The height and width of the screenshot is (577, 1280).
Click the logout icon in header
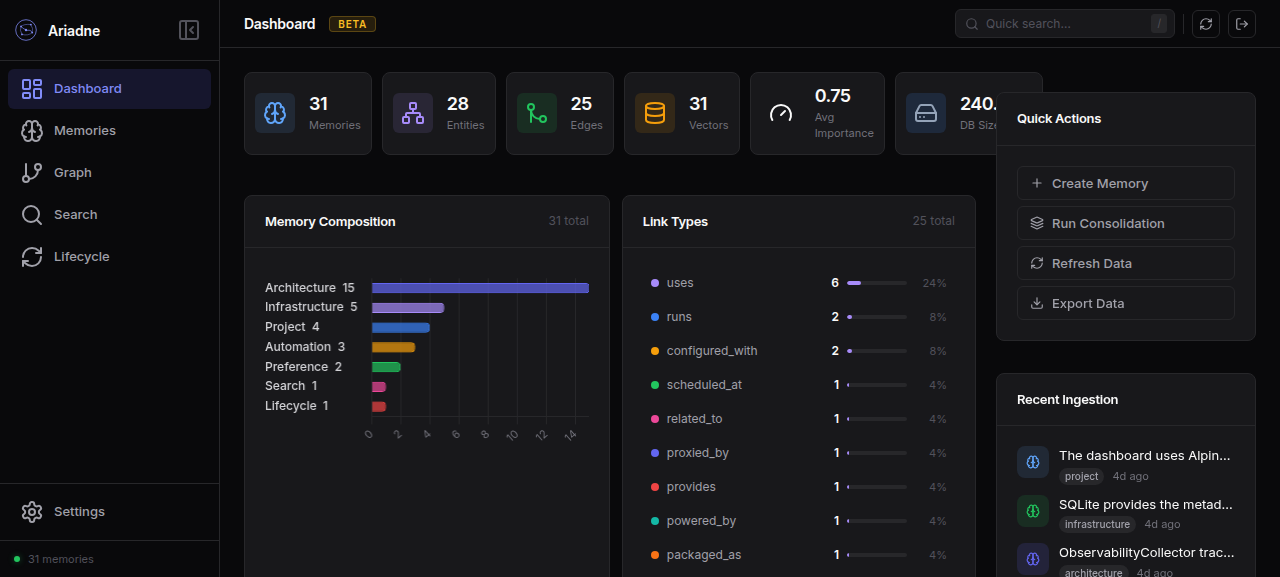(x=1242, y=24)
